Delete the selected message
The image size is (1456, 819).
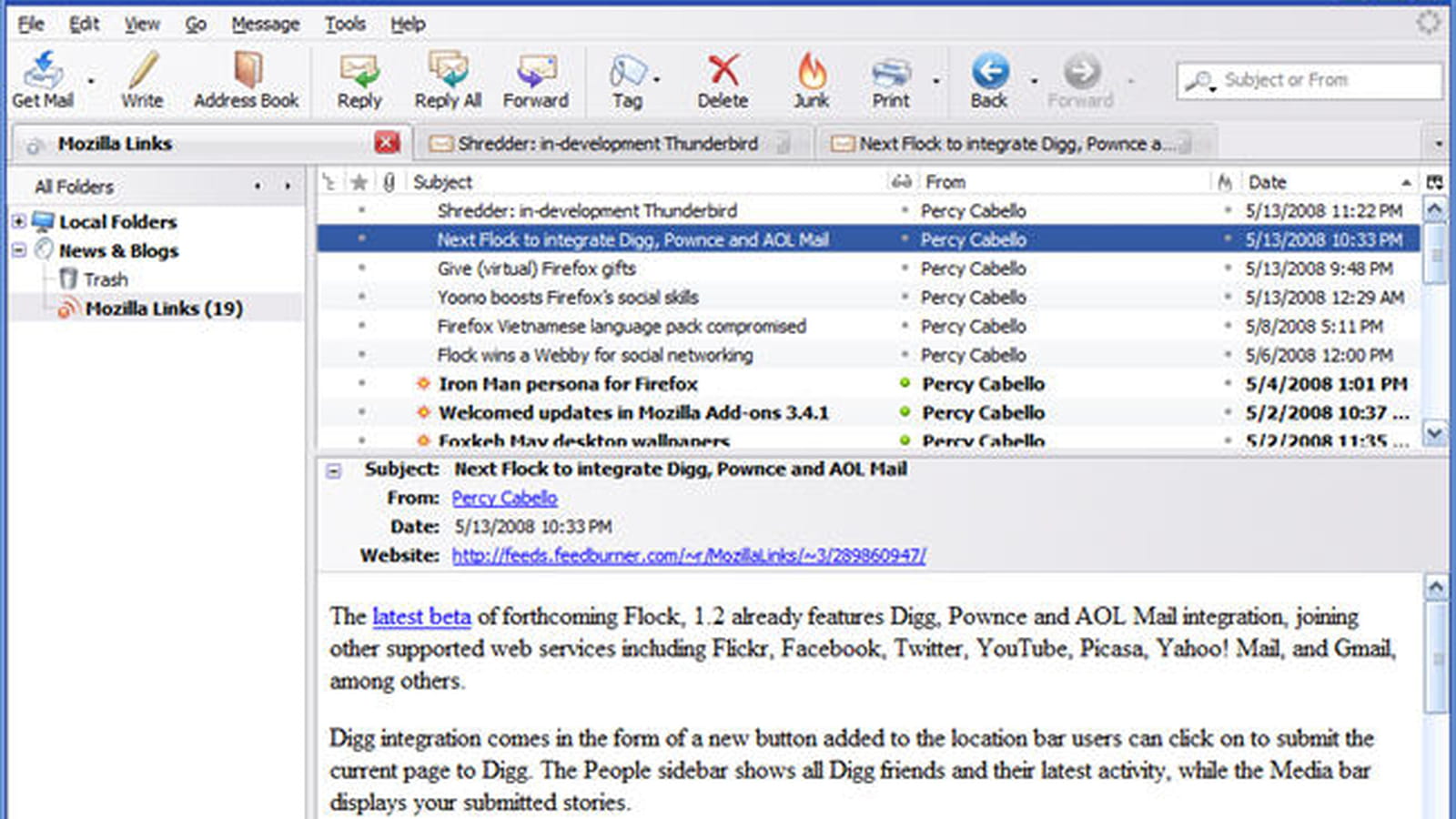click(x=723, y=80)
